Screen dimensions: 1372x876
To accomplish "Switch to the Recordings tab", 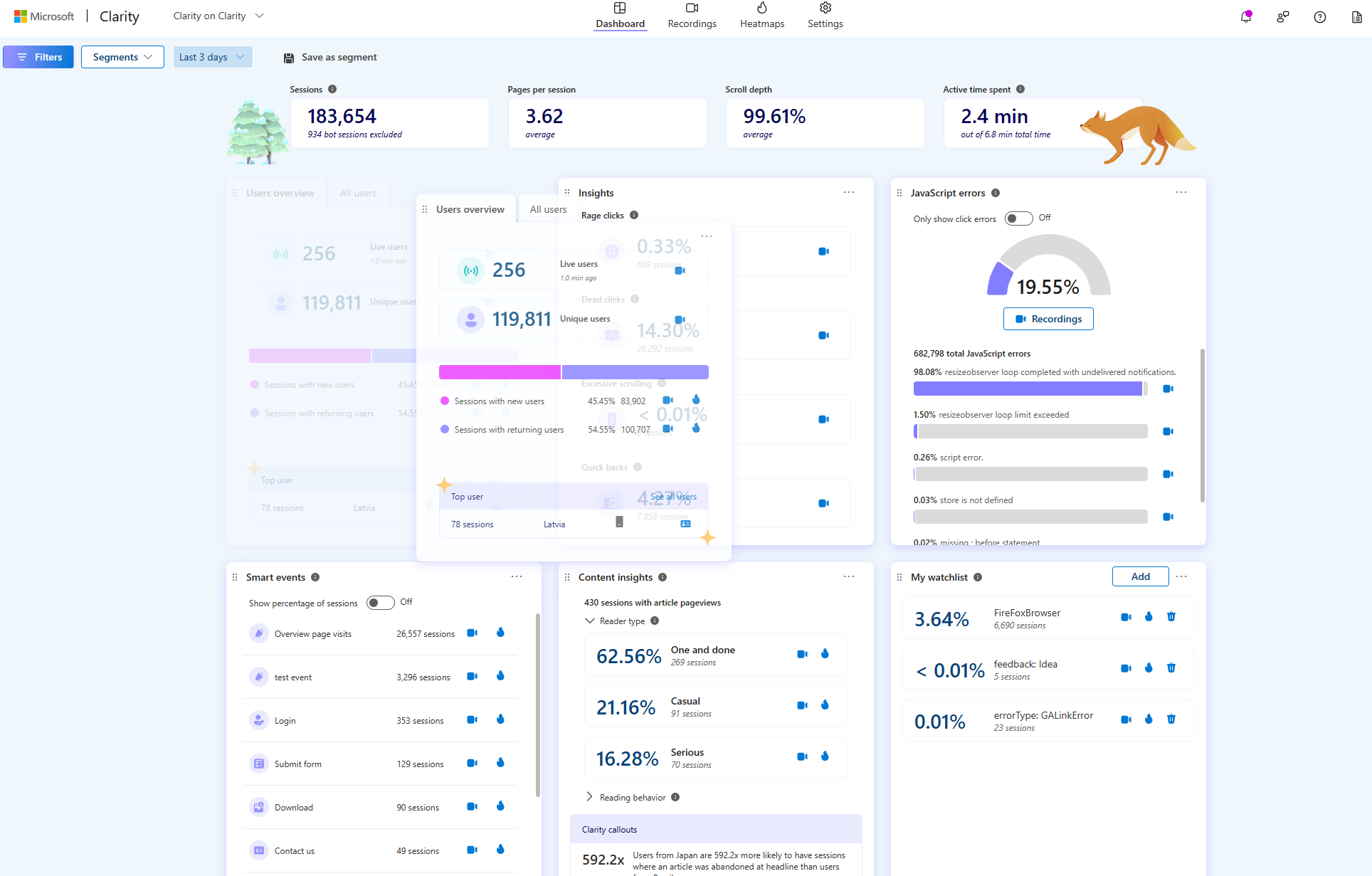I will click(x=691, y=16).
